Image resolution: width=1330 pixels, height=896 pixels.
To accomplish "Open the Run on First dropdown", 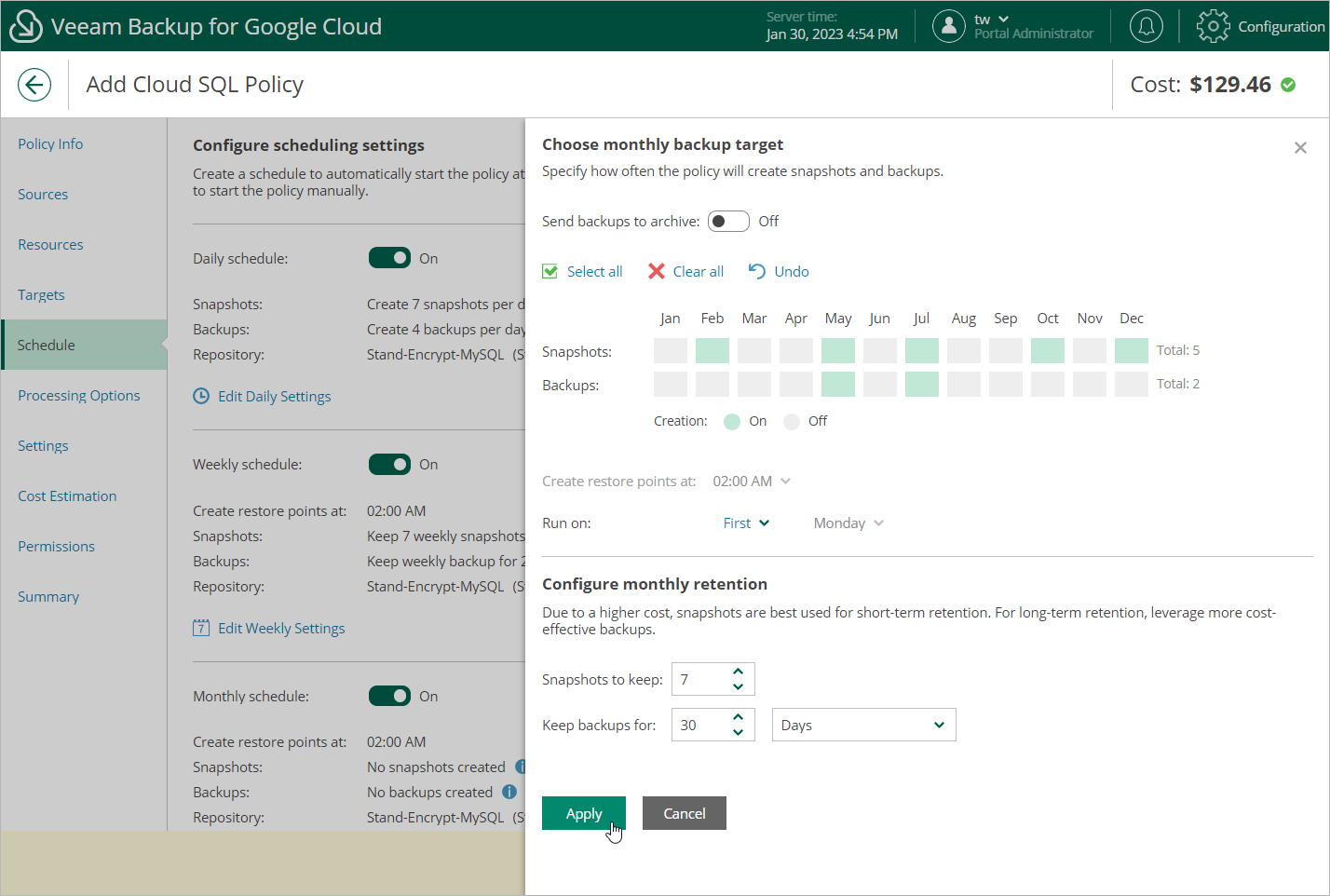I will tap(746, 523).
